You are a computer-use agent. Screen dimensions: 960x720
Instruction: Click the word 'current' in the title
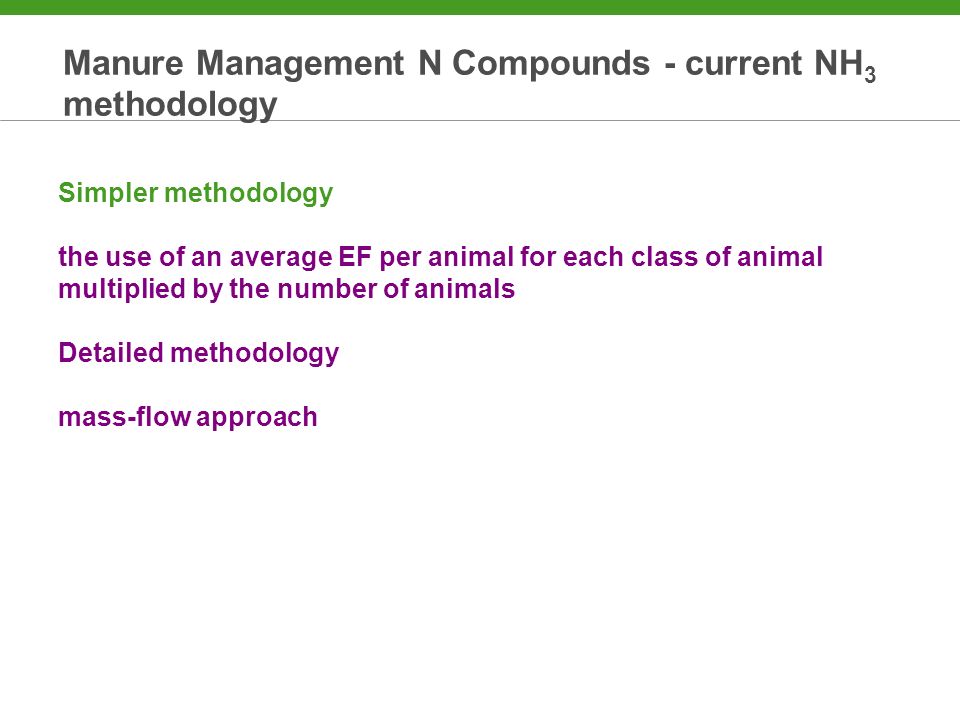743,63
